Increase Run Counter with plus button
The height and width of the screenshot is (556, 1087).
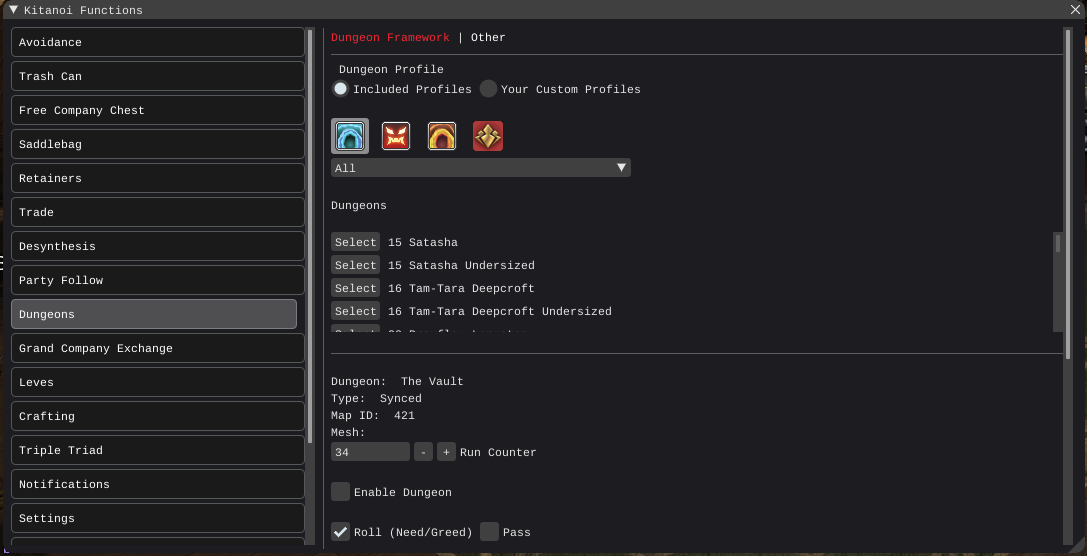[x=446, y=452]
